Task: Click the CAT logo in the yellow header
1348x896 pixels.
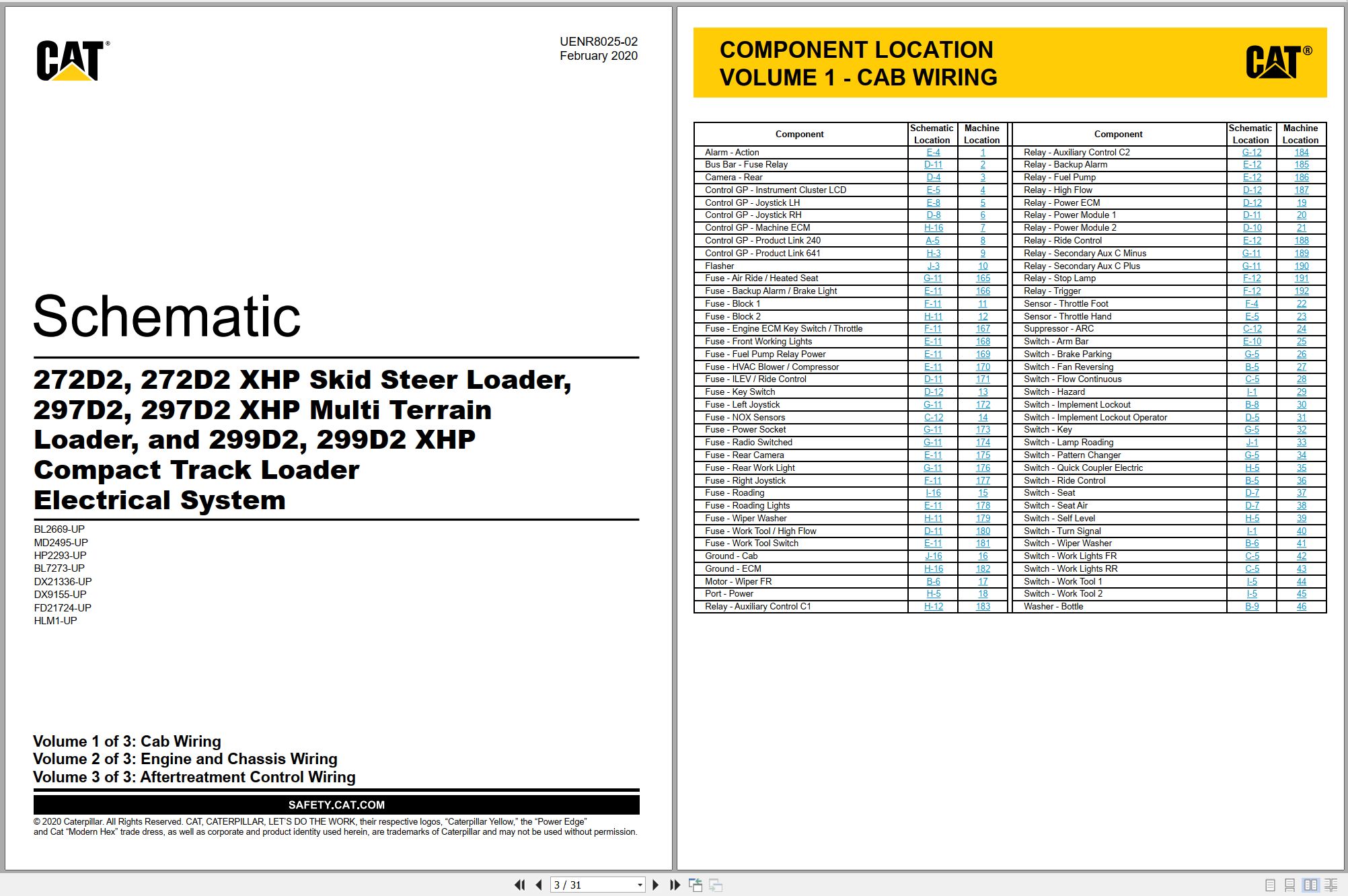Action: coord(1279,62)
